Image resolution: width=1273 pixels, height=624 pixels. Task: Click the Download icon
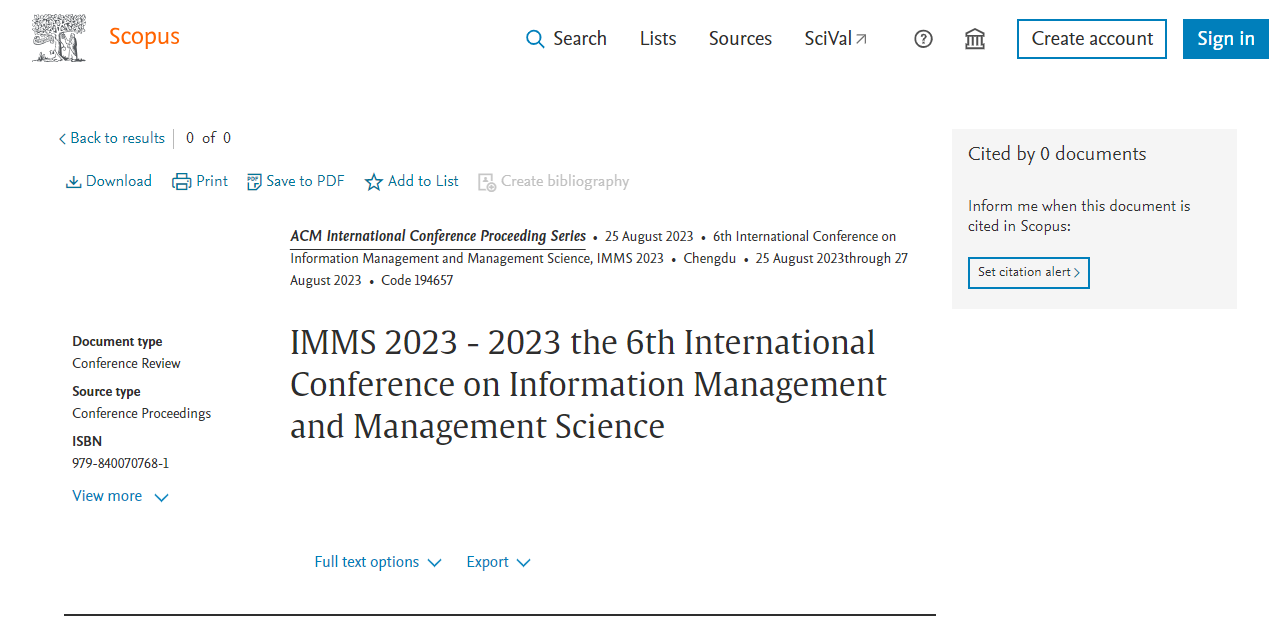tap(73, 181)
